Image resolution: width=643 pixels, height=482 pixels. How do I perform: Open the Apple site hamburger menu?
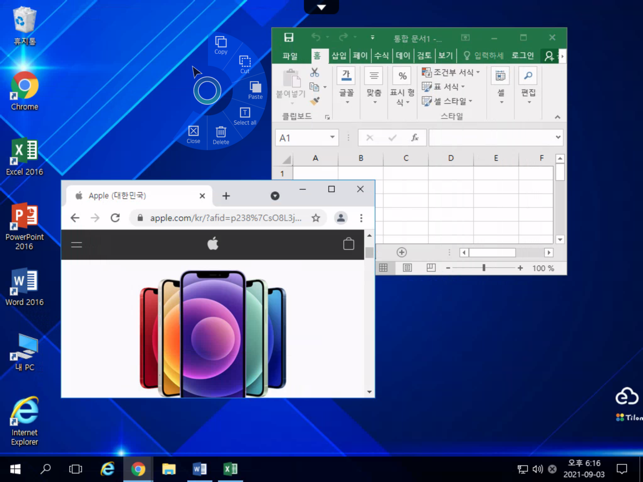[x=76, y=245]
